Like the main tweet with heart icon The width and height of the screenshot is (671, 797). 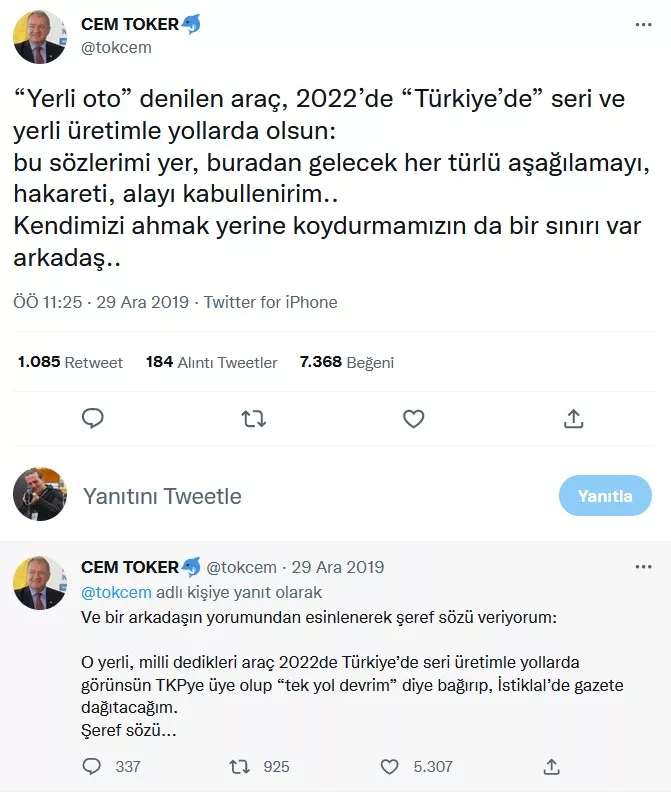(x=413, y=419)
